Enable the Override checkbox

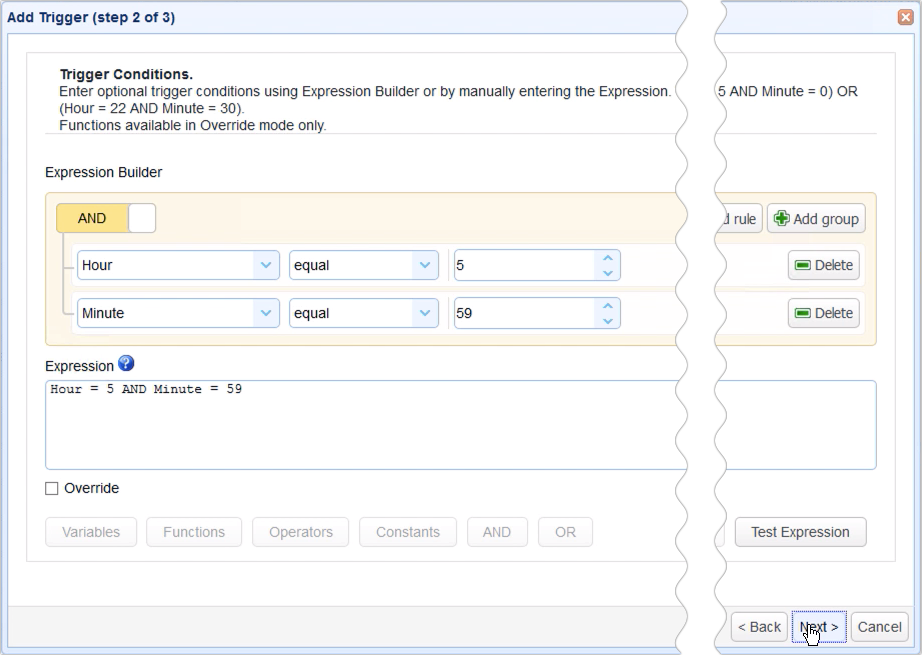(52, 489)
